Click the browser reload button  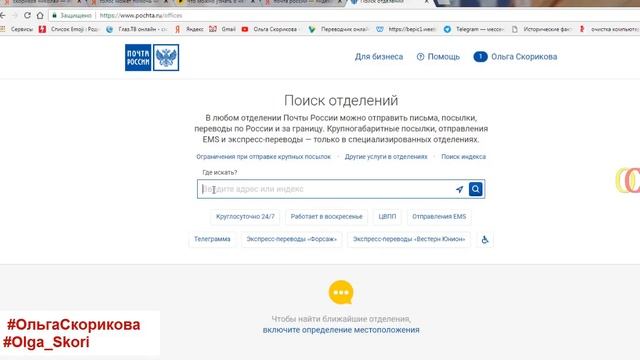point(27,16)
